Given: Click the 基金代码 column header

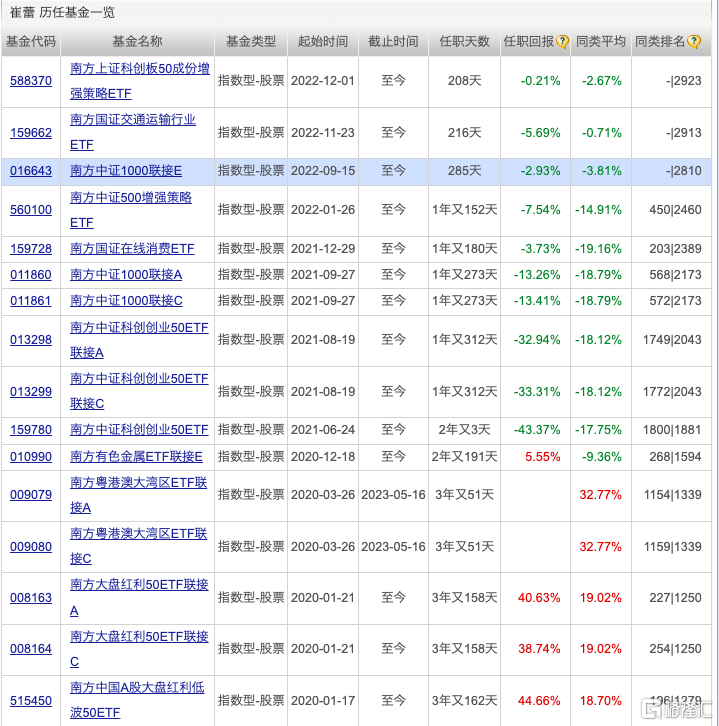Looking at the screenshot, I should (x=31, y=42).
